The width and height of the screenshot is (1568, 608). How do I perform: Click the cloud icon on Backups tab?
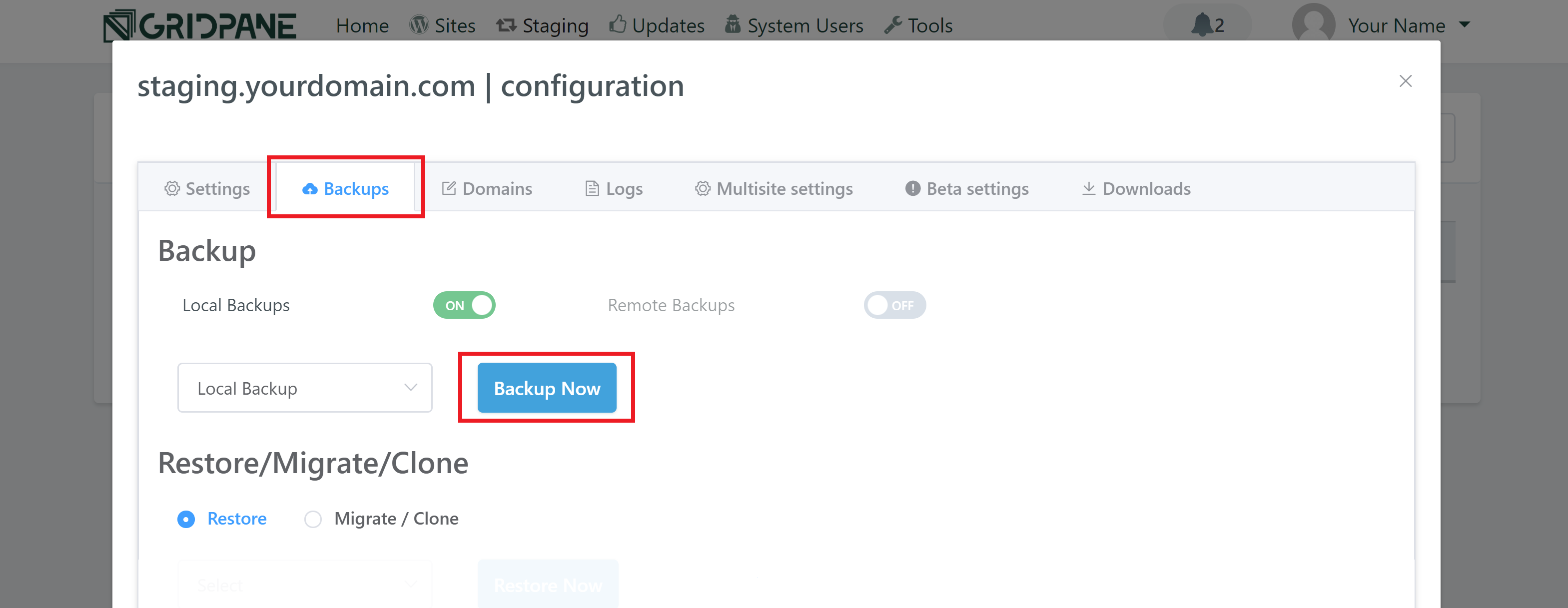pyautogui.click(x=310, y=189)
